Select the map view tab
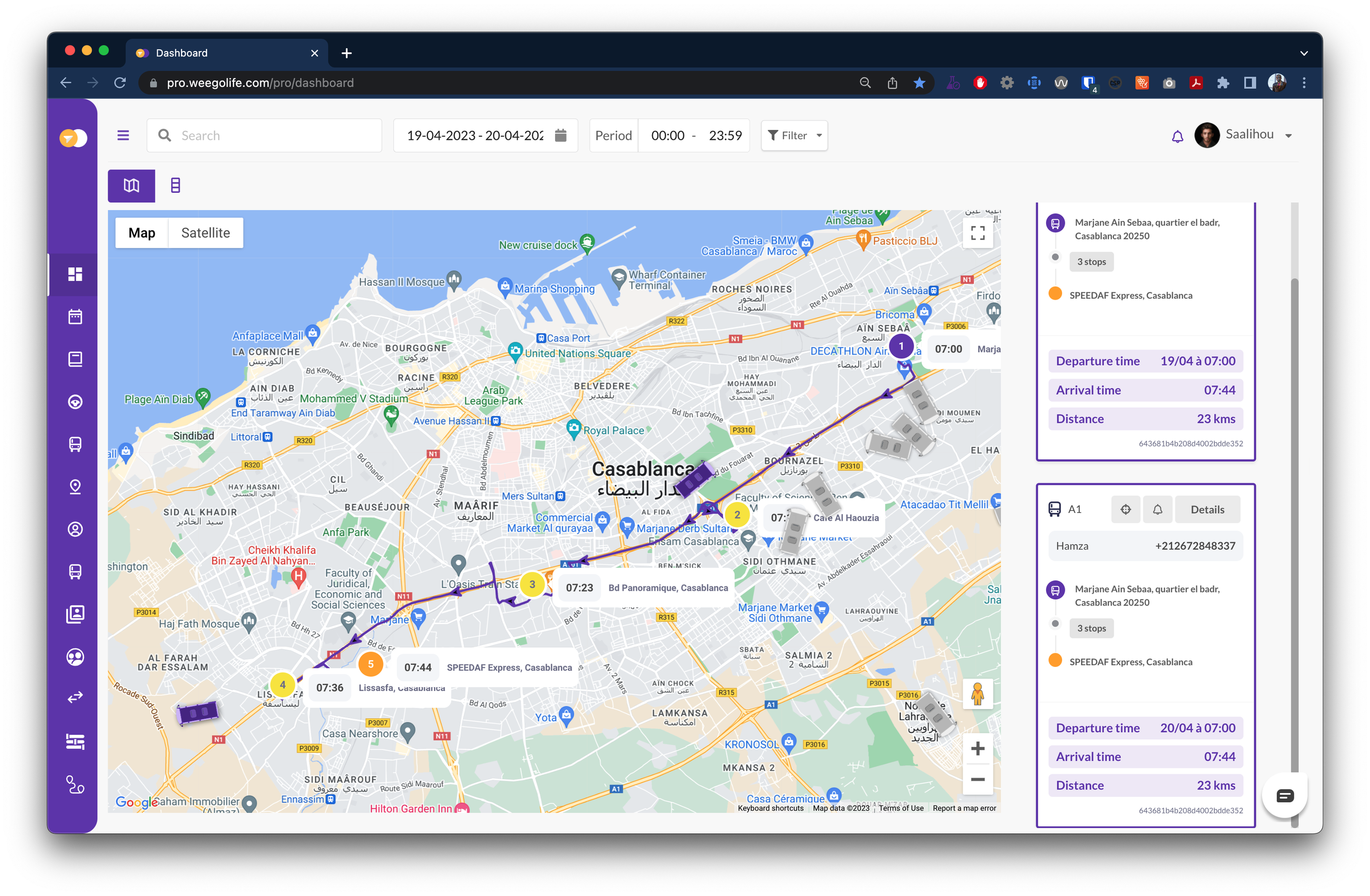1370x896 pixels. 131,185
